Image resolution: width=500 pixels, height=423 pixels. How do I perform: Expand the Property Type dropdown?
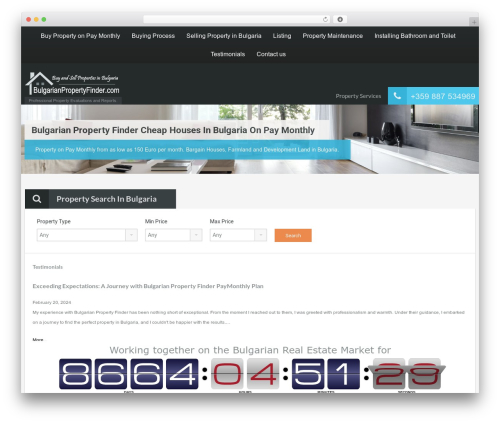point(87,235)
